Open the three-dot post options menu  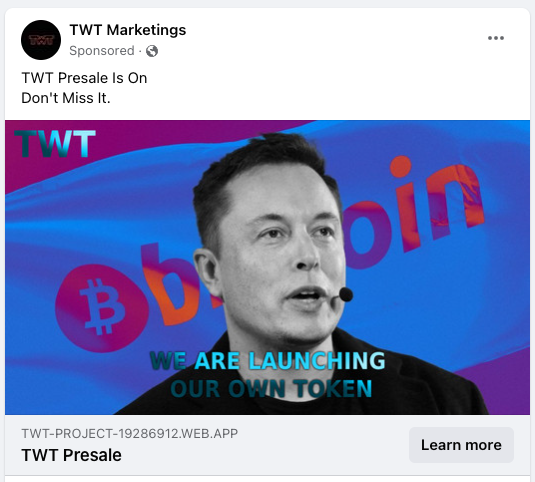pyautogui.click(x=495, y=38)
